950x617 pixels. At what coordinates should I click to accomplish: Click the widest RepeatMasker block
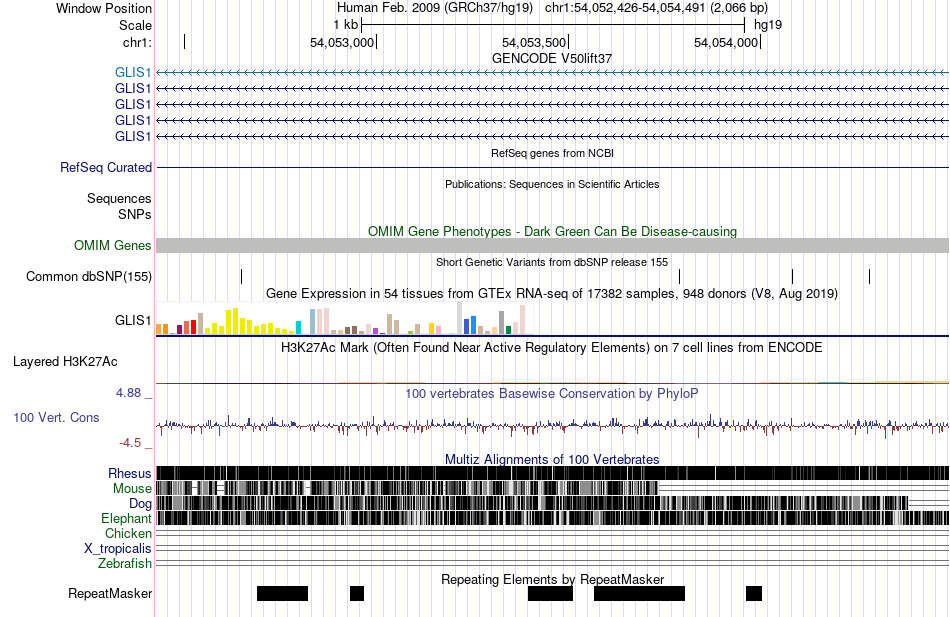point(639,593)
